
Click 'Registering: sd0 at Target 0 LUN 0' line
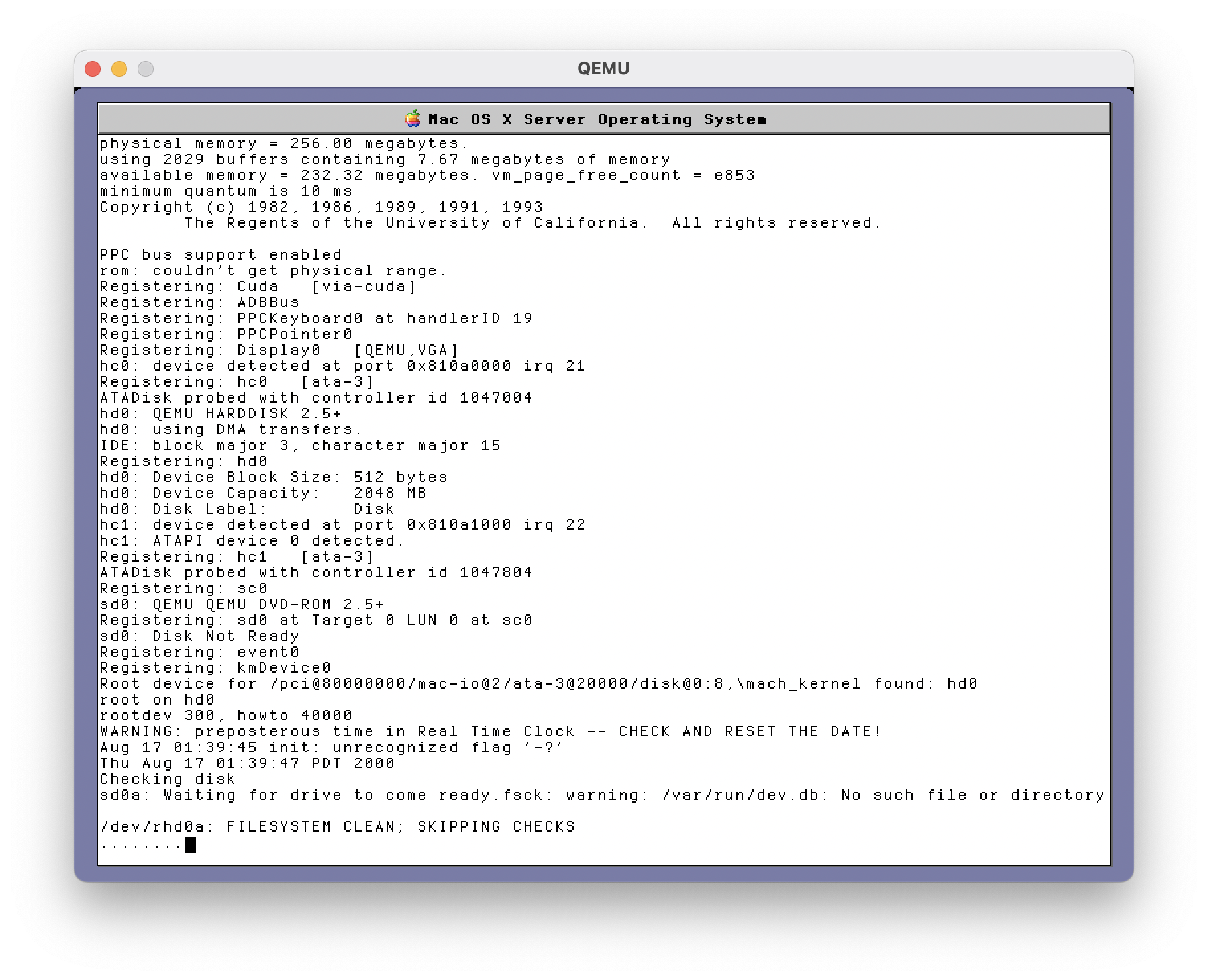[x=316, y=620]
